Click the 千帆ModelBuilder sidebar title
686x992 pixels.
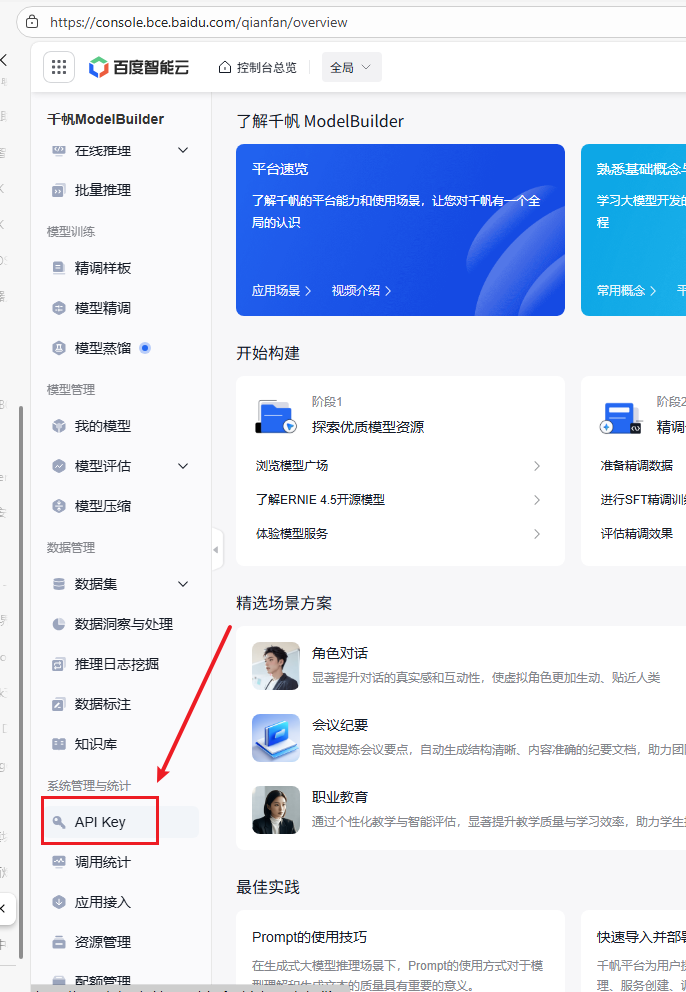106,119
